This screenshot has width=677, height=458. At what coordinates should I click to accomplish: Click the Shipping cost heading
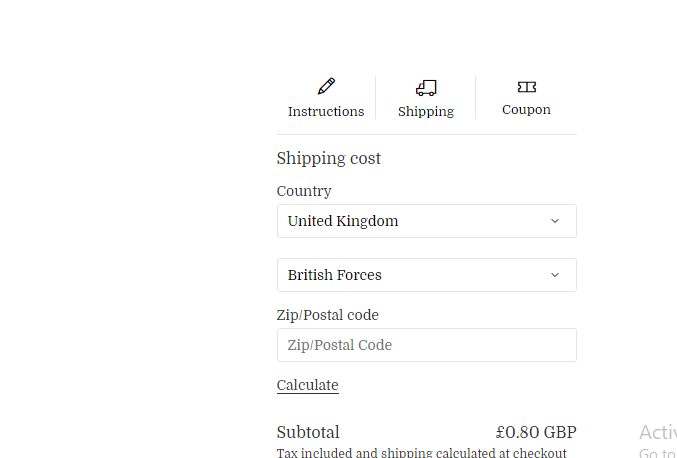coord(329,158)
